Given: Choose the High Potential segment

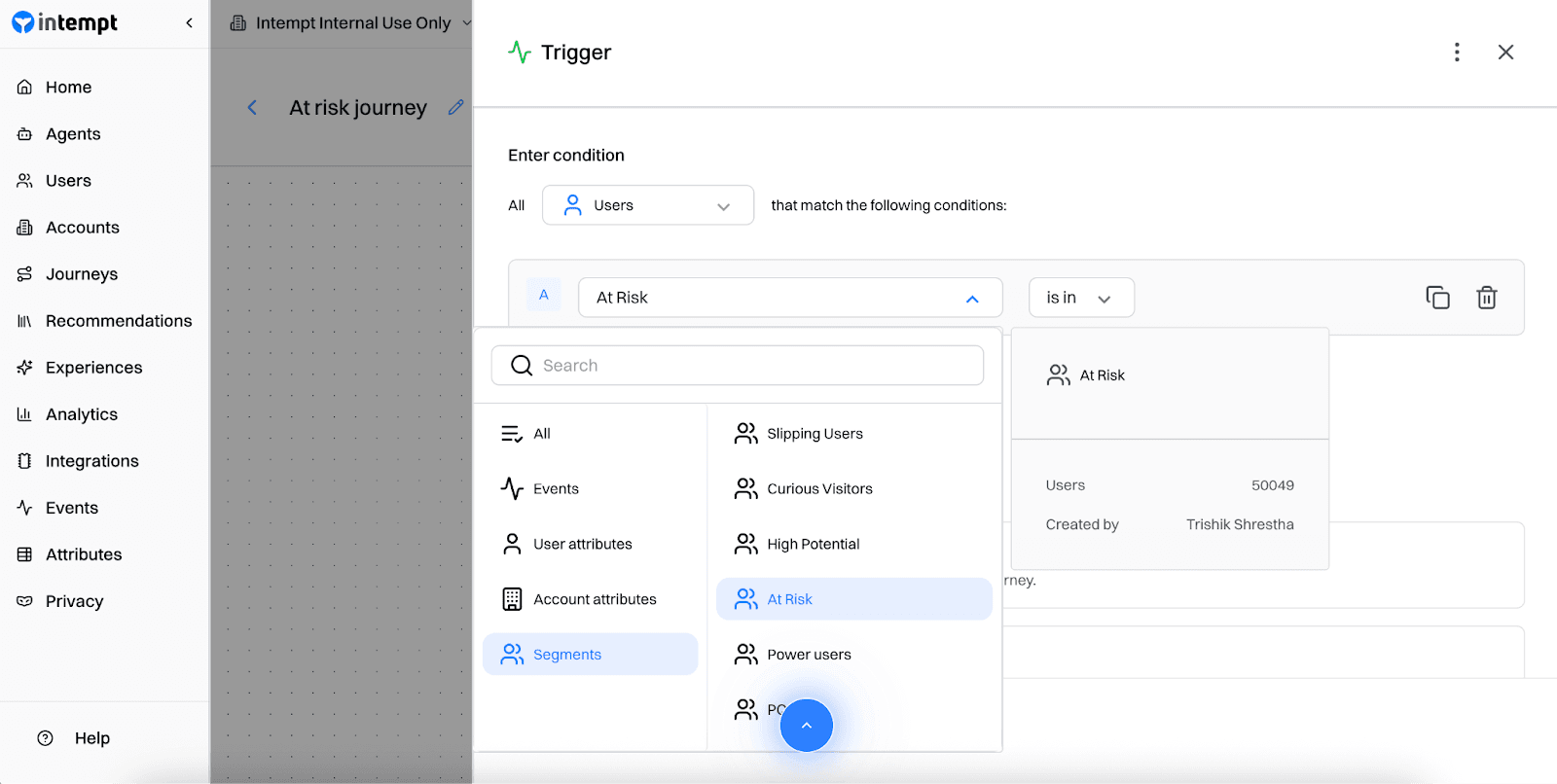Looking at the screenshot, I should (813, 545).
